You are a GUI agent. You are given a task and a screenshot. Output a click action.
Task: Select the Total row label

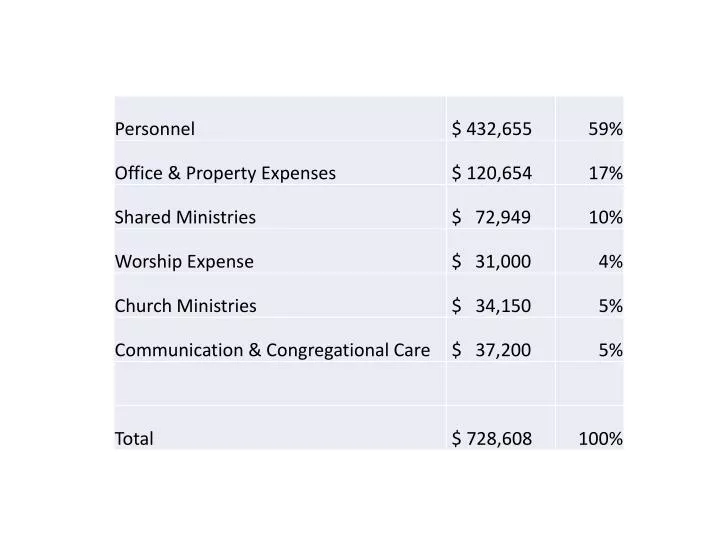[134, 439]
